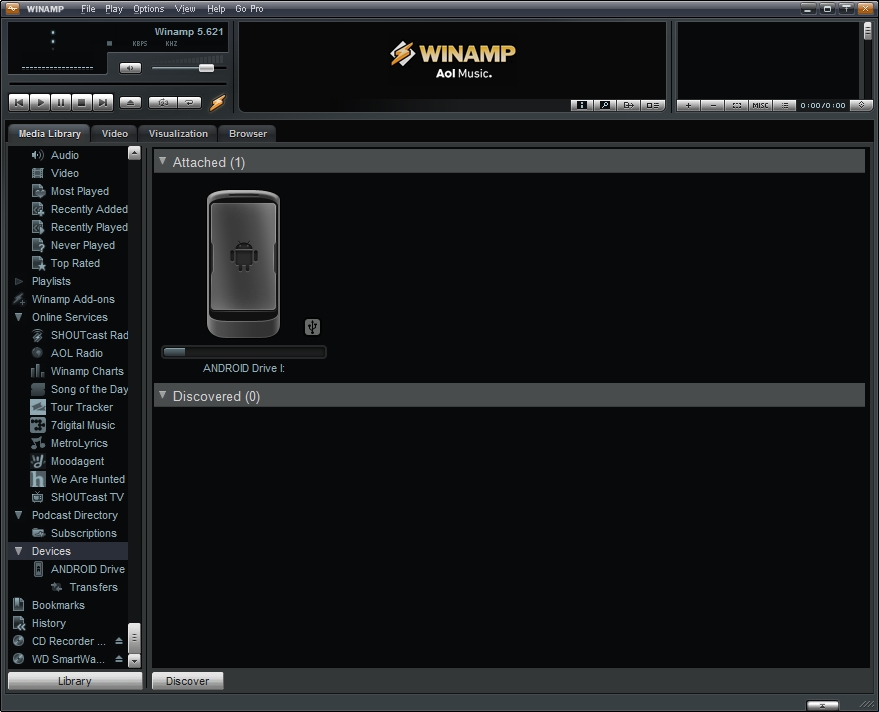Viewport: 879px width, 712px height.
Task: Skip to the next track
Action: pyautogui.click(x=103, y=103)
